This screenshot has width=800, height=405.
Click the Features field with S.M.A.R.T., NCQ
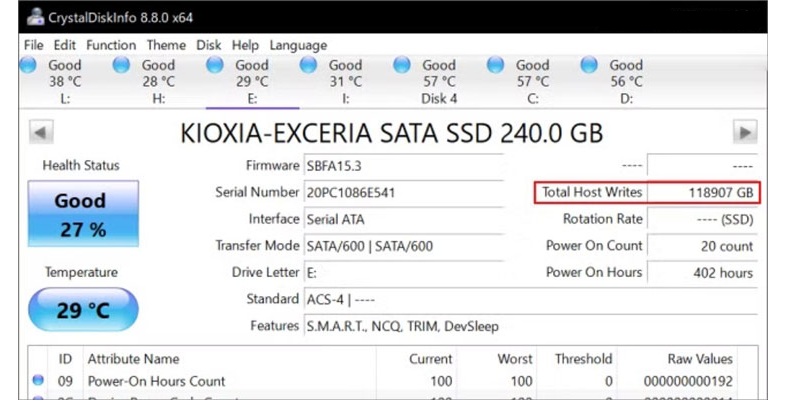531,326
